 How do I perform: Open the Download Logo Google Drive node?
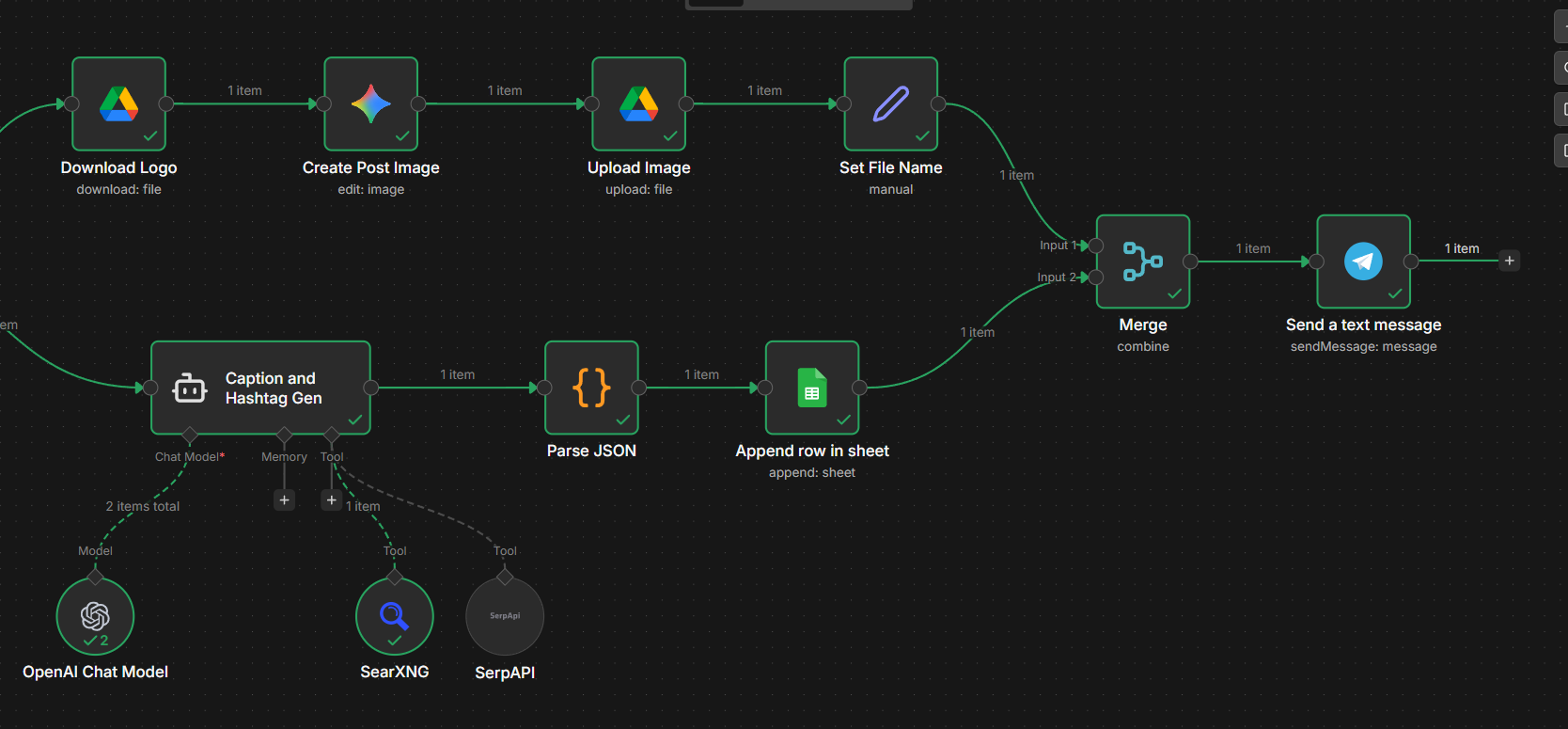pos(119,104)
